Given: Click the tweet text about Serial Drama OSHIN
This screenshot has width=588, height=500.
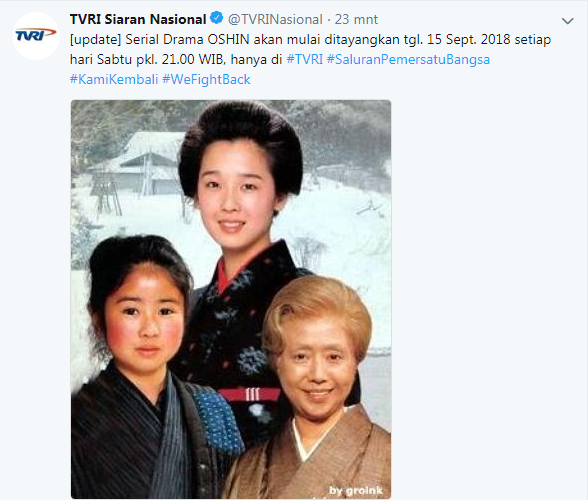Looking at the screenshot, I should [310, 59].
